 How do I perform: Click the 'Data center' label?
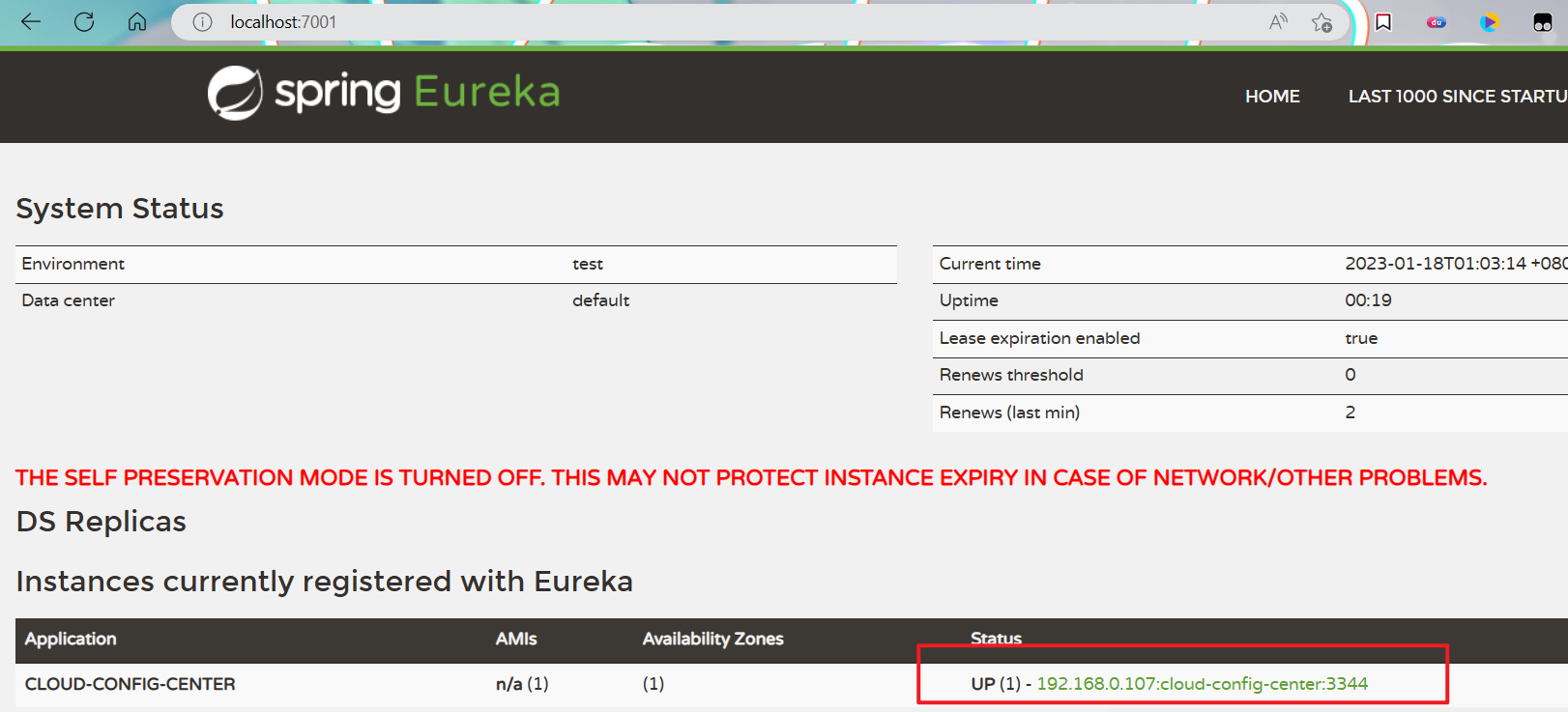(x=69, y=300)
